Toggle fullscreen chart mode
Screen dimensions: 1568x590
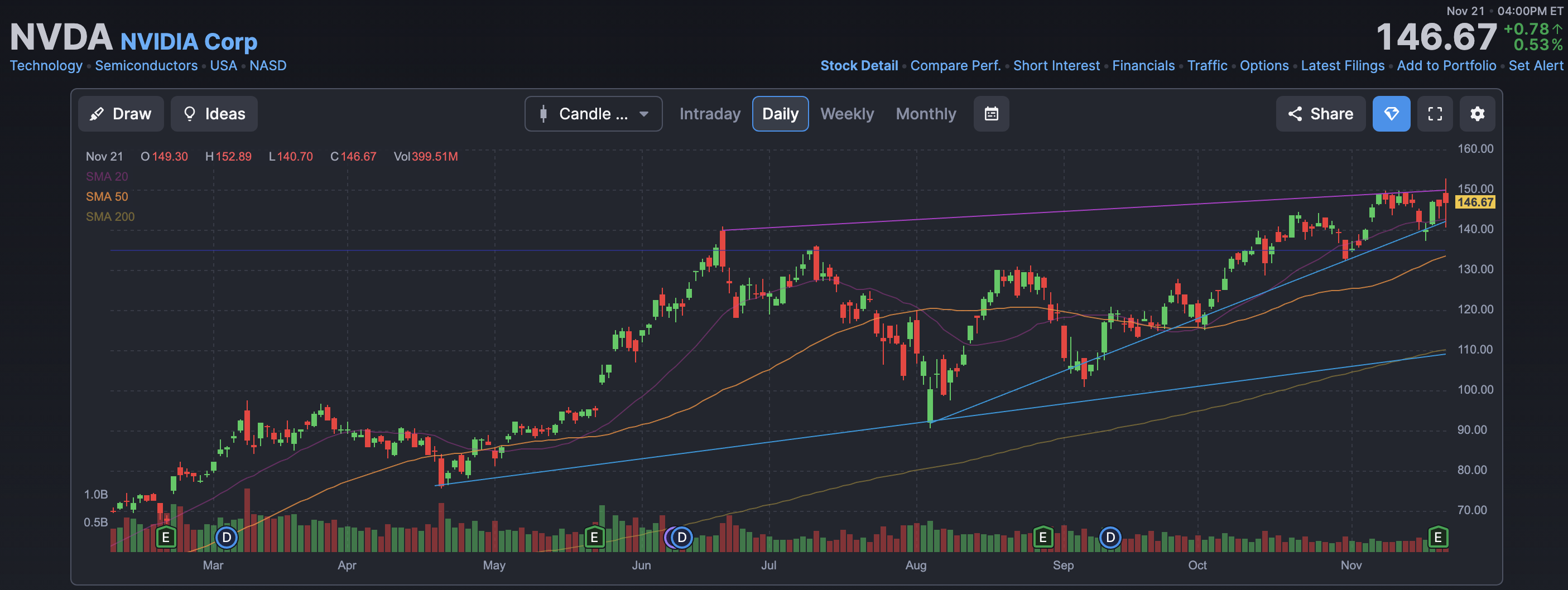(1435, 114)
